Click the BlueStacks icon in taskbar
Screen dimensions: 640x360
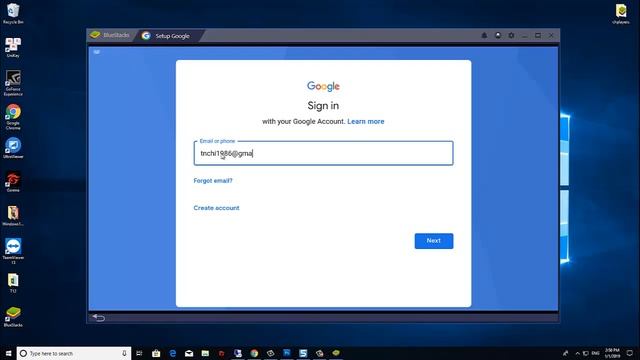(336, 353)
